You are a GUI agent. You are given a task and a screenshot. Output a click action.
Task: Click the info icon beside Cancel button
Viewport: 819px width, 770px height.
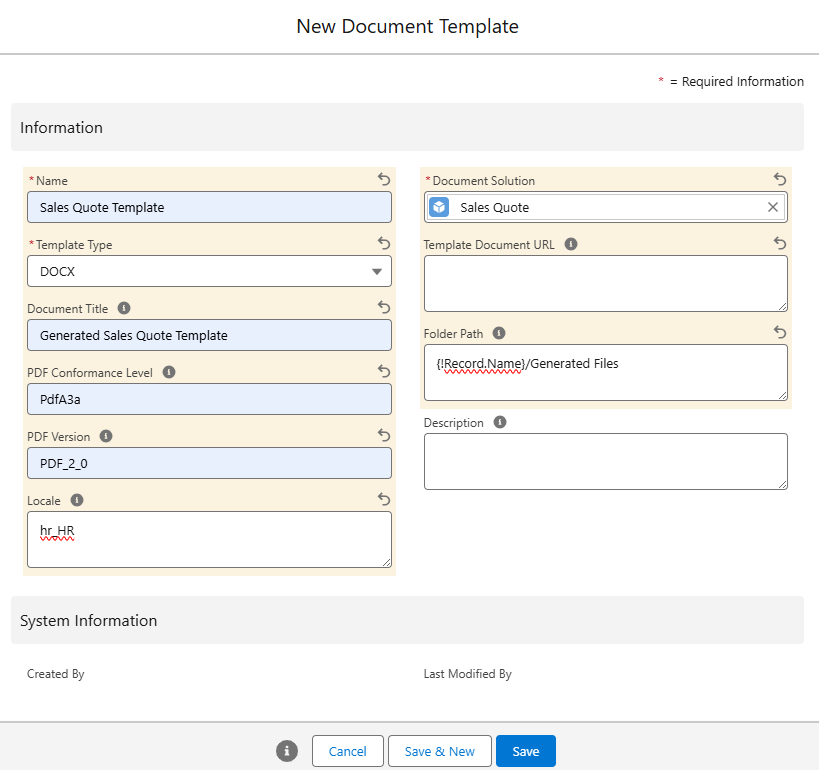click(x=287, y=751)
